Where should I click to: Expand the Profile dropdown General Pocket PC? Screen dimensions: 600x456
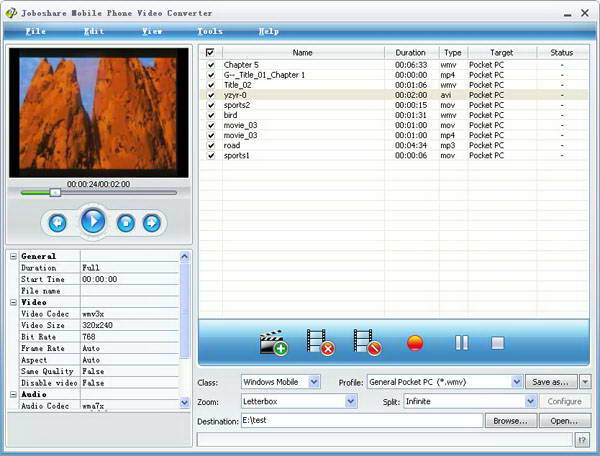coord(517,382)
